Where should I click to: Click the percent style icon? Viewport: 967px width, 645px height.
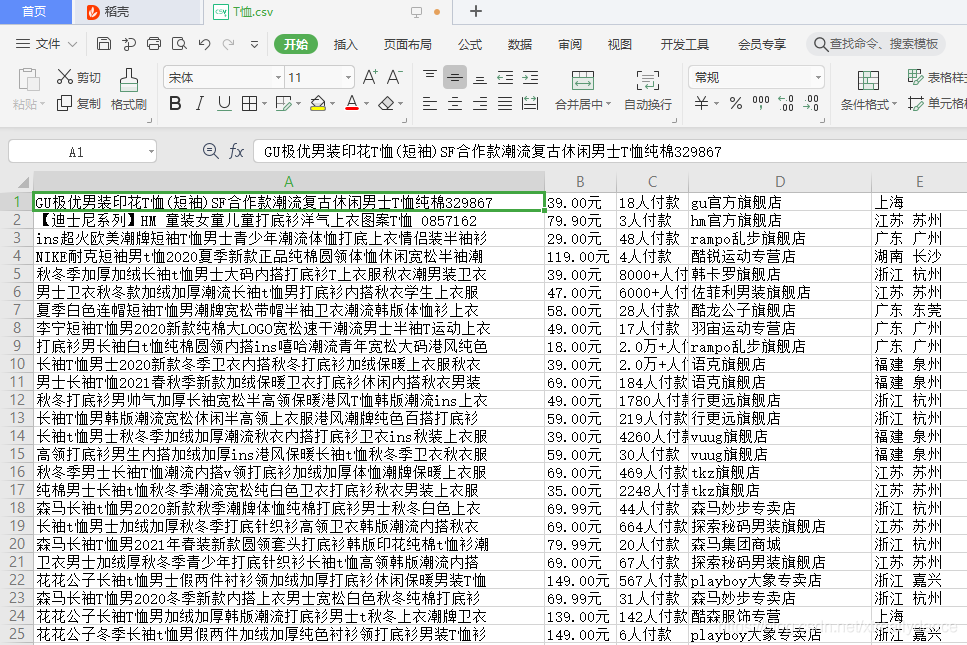click(x=736, y=103)
